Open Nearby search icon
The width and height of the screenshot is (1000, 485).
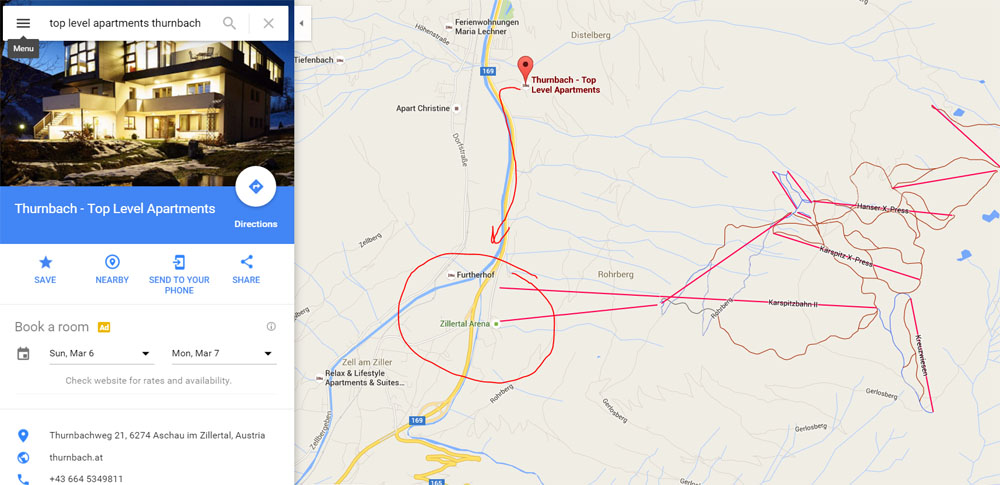pos(112,262)
